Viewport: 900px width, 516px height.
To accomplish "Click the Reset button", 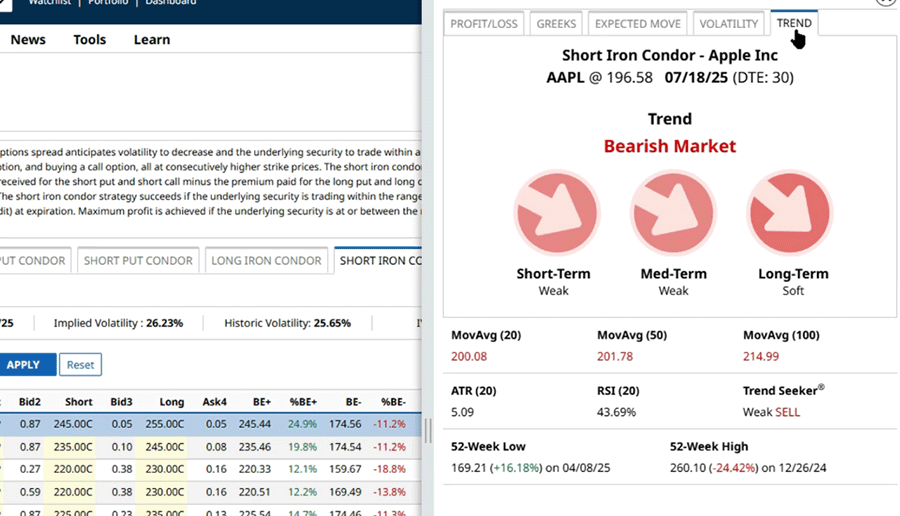I will 80,364.
